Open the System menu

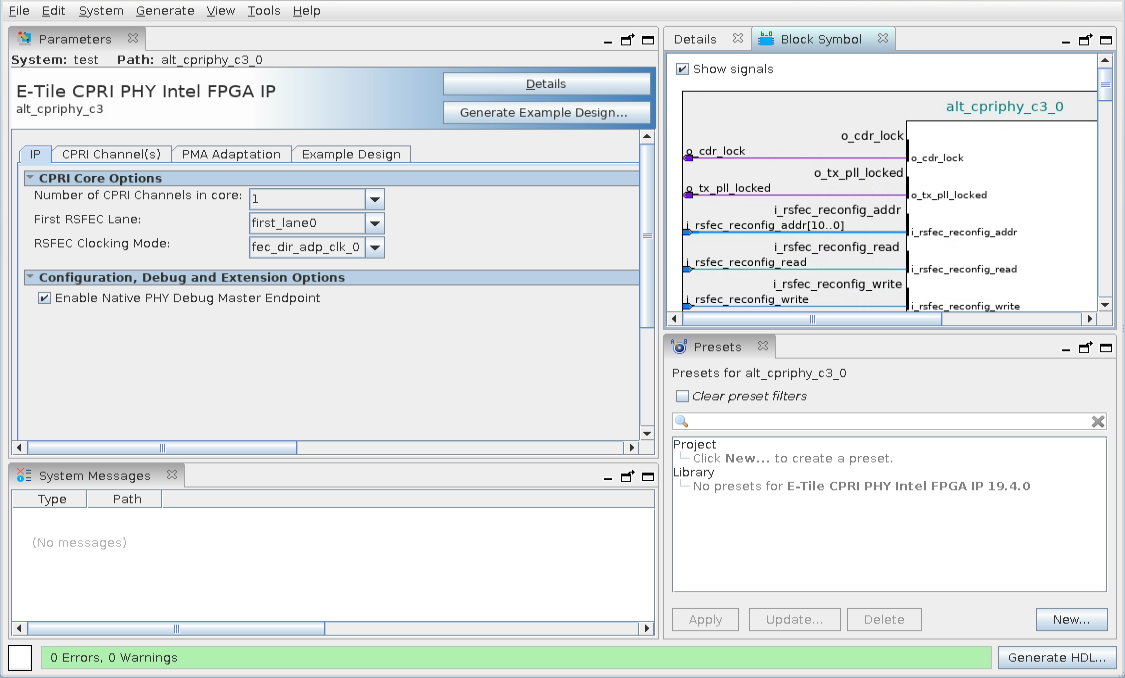pos(101,11)
